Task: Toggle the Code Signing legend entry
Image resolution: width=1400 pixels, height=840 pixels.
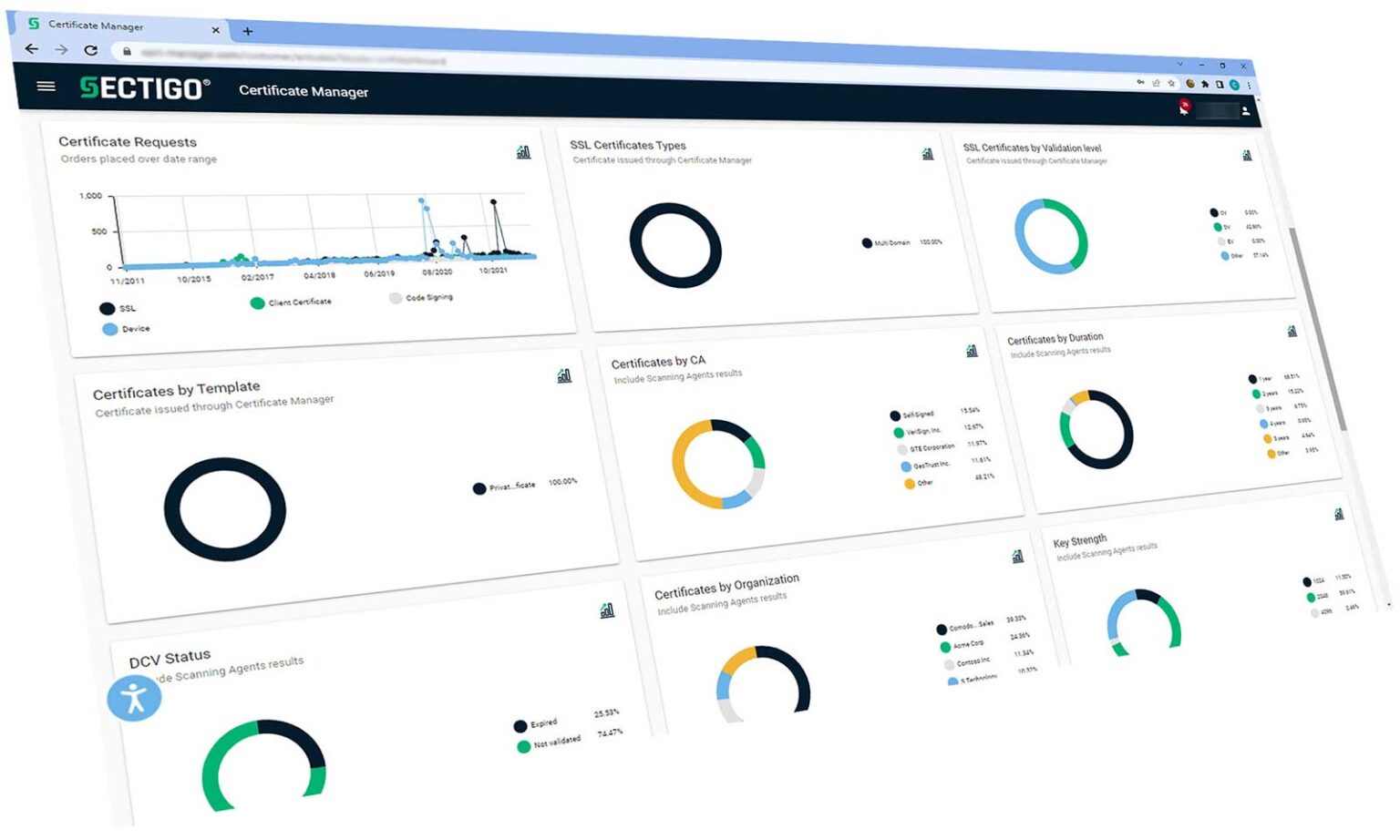Action: click(x=396, y=298)
